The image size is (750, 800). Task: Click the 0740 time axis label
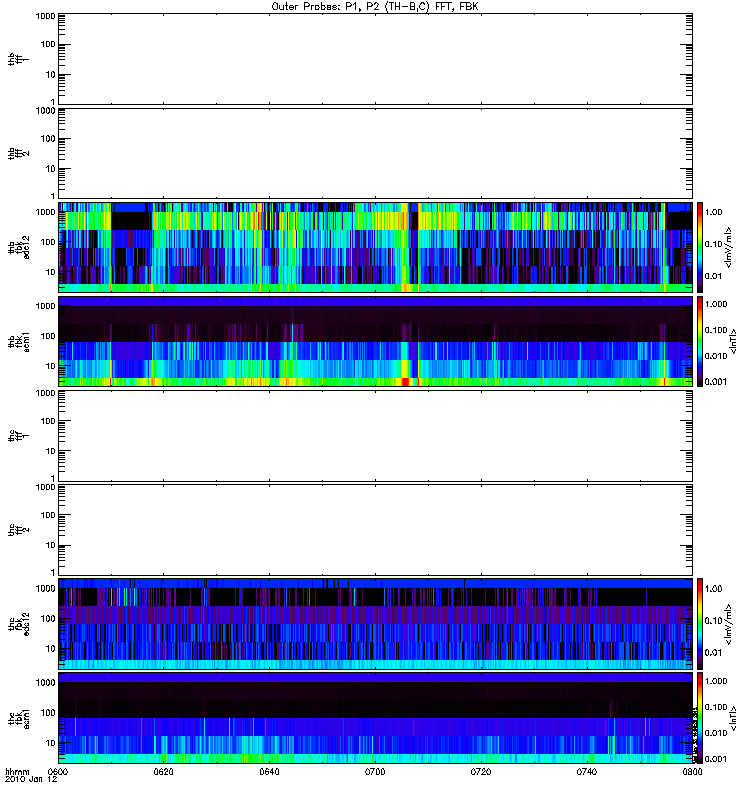click(587, 771)
